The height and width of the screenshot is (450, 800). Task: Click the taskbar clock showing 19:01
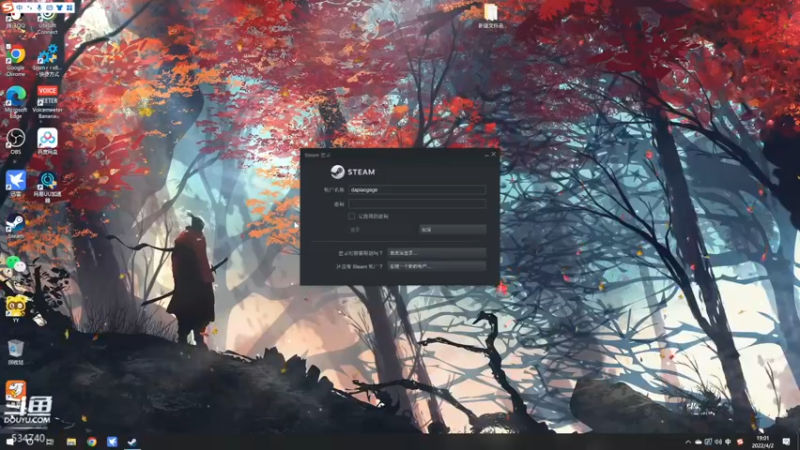point(763,442)
